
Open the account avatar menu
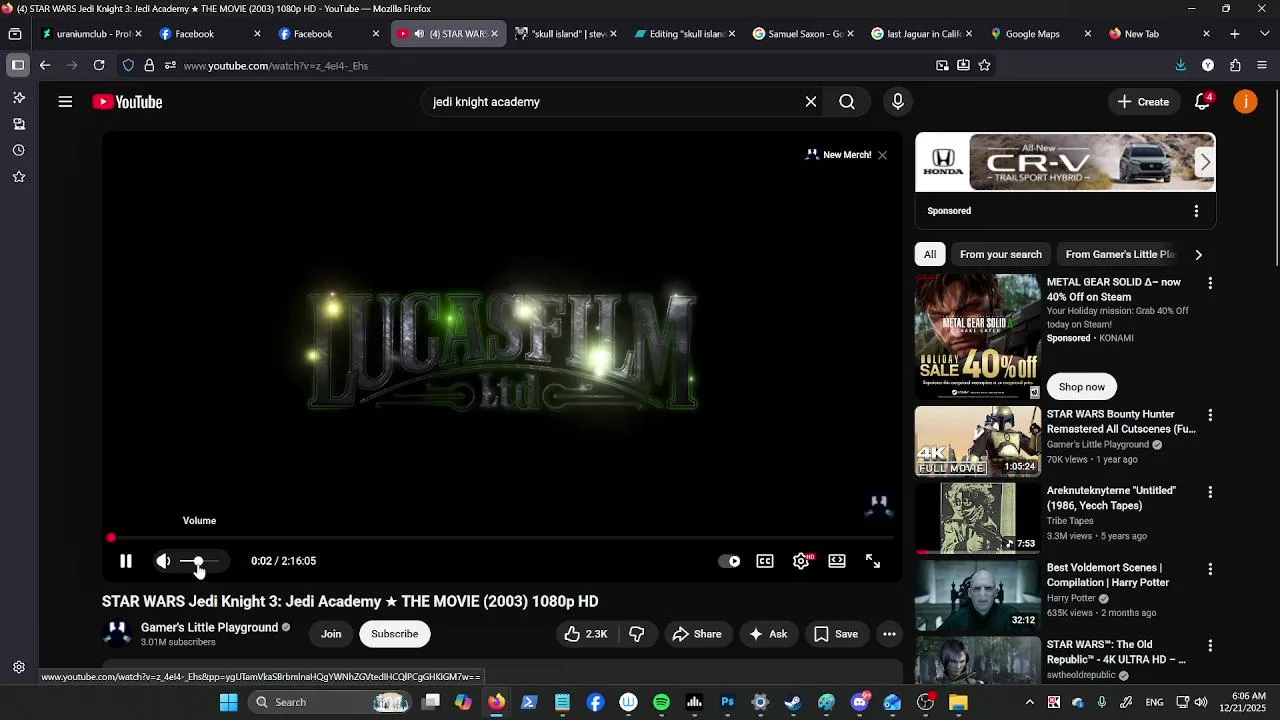[x=1245, y=102]
